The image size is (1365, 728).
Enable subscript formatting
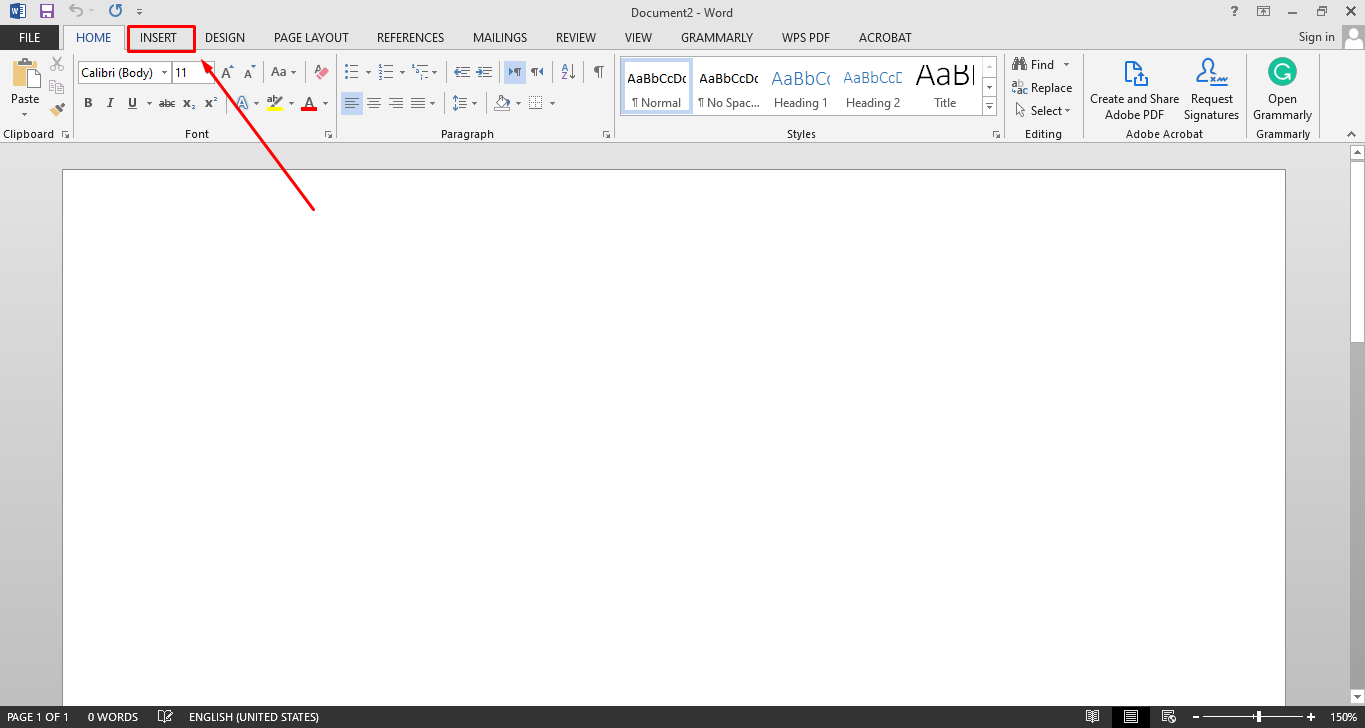(188, 102)
